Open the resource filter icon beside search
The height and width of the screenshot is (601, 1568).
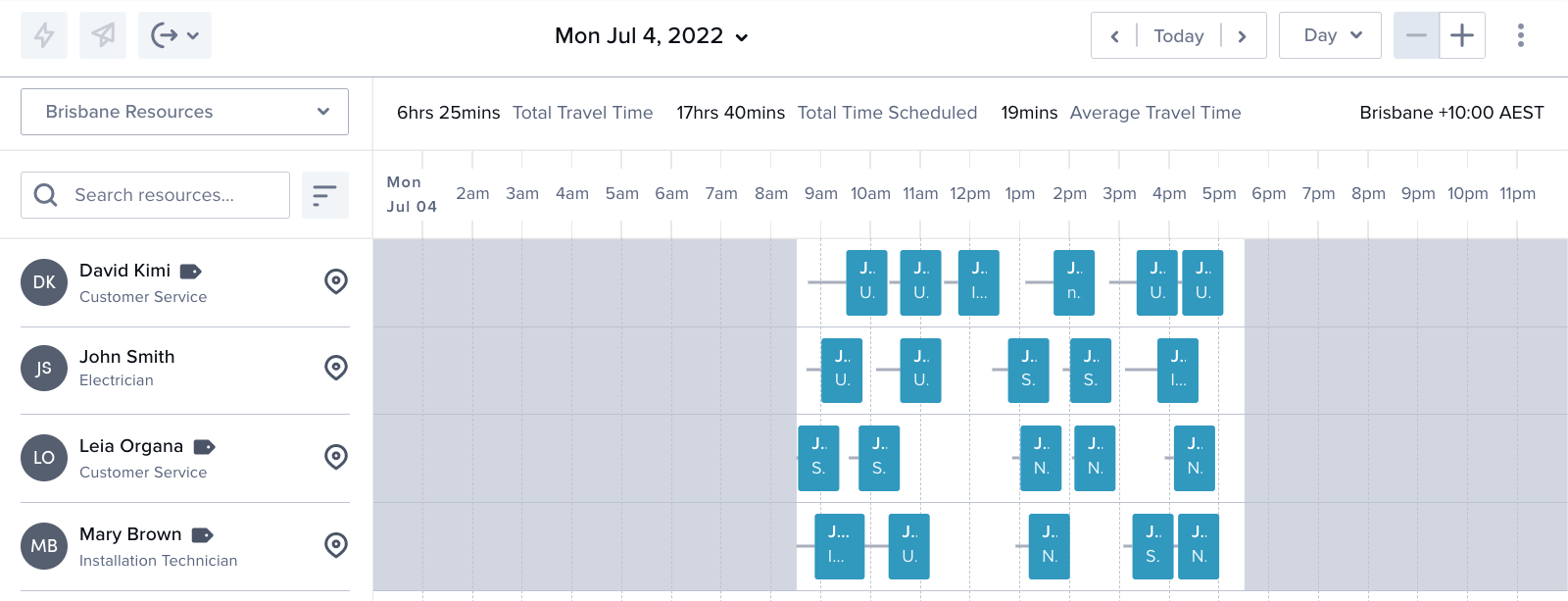(x=324, y=195)
